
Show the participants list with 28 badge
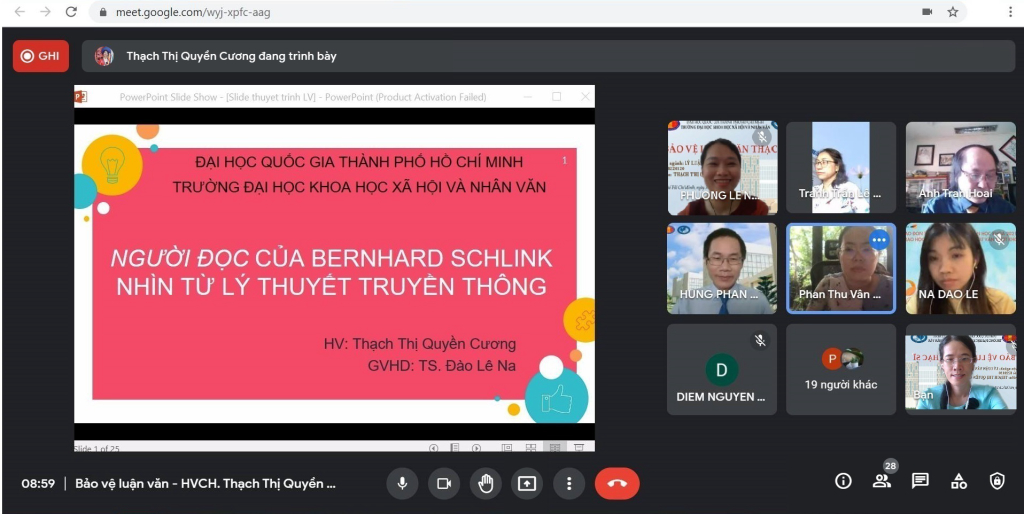(882, 481)
